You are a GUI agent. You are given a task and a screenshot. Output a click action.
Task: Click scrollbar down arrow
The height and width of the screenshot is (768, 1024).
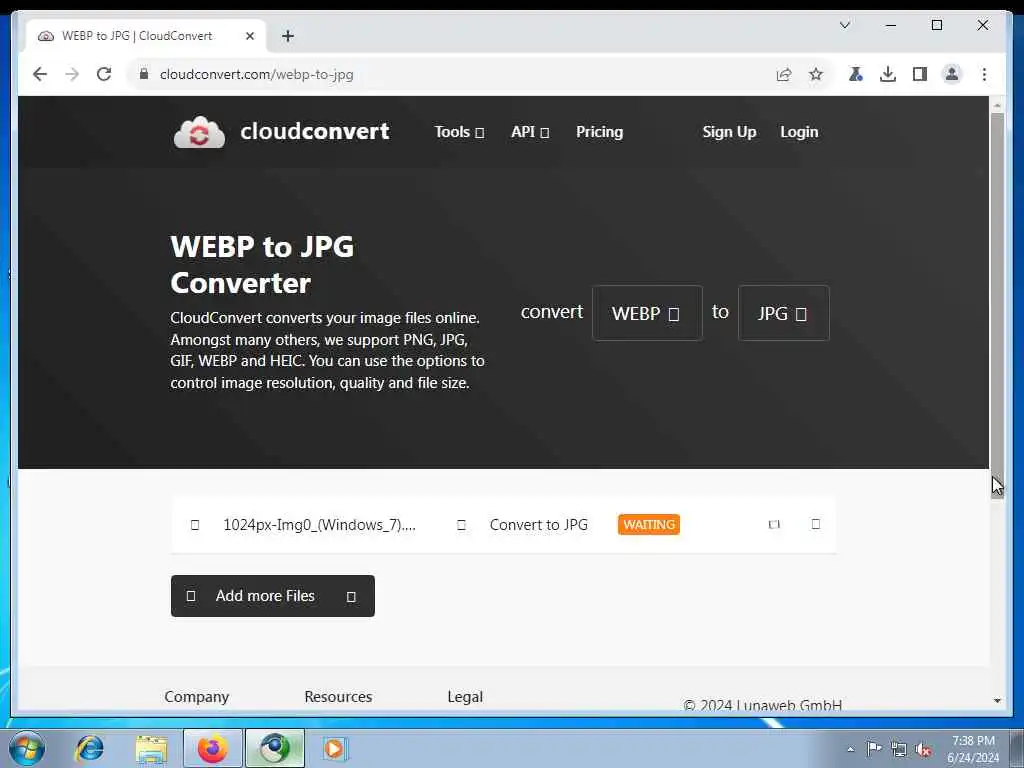[997, 700]
